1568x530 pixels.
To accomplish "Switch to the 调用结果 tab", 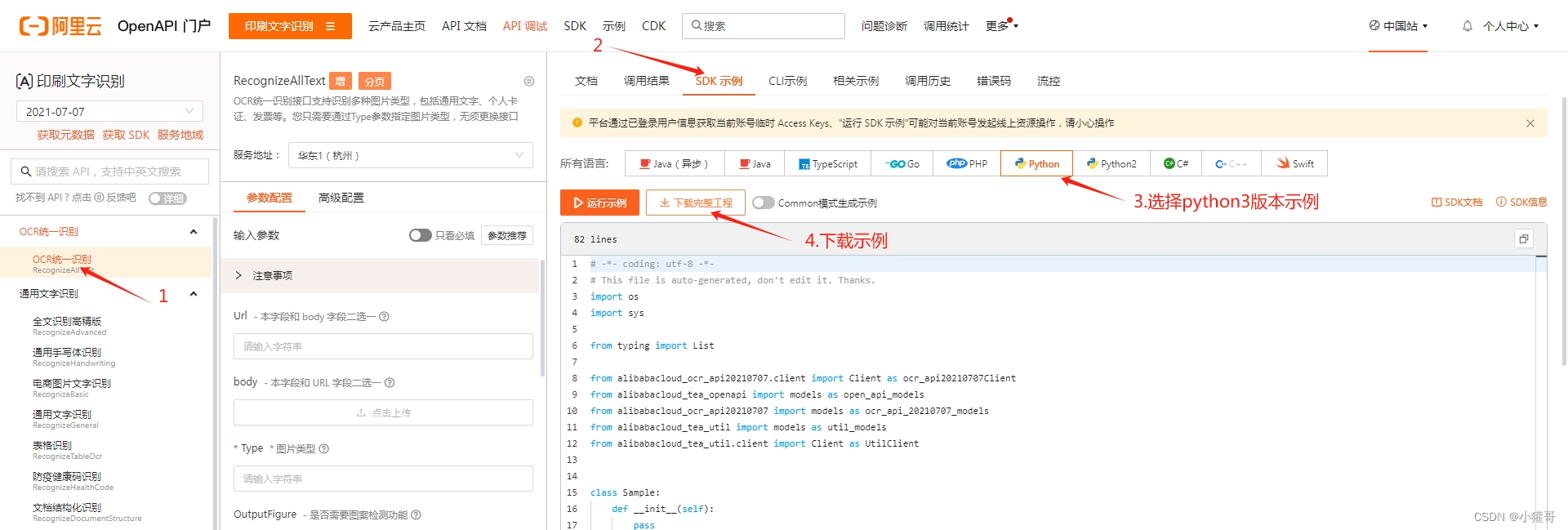I will click(647, 81).
